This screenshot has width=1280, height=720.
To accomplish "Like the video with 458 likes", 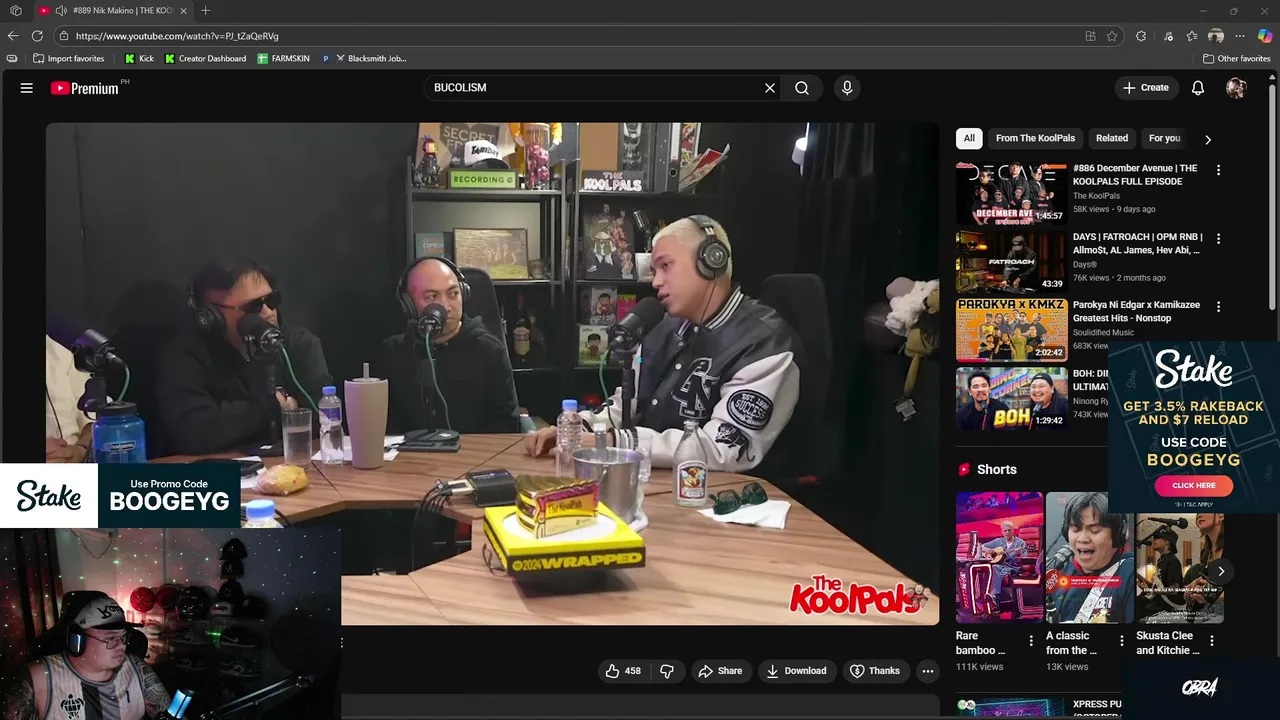I will click(x=623, y=671).
